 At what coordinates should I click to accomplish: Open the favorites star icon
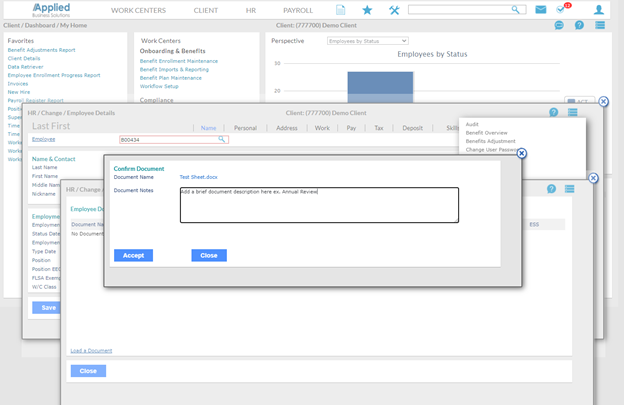[x=367, y=10]
